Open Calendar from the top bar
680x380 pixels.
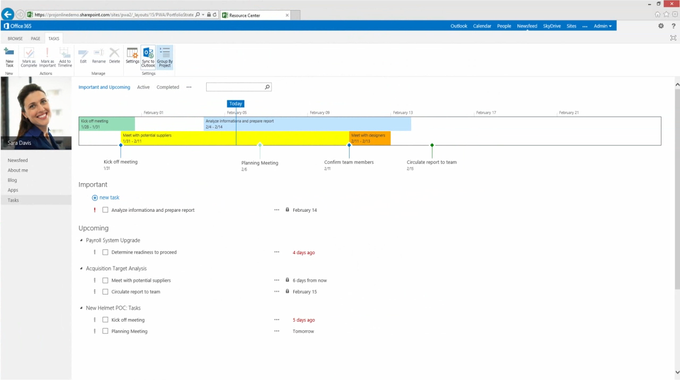pos(482,26)
